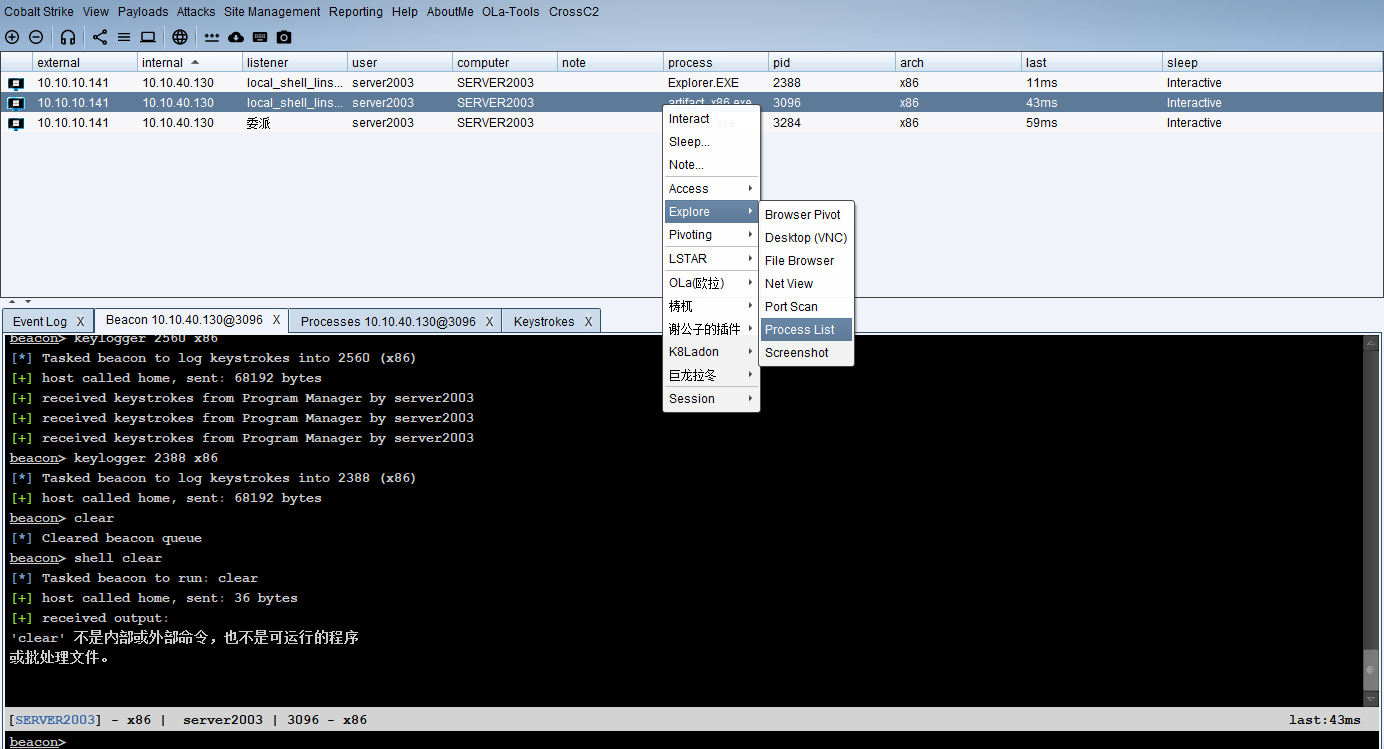
Task: Open keystrokes keyboard toolbar icon
Action: (260, 37)
